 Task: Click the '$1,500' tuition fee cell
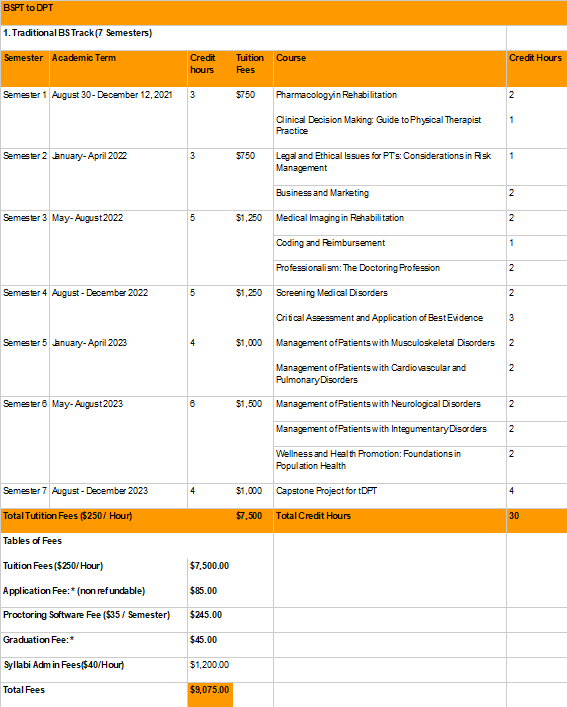click(249, 404)
